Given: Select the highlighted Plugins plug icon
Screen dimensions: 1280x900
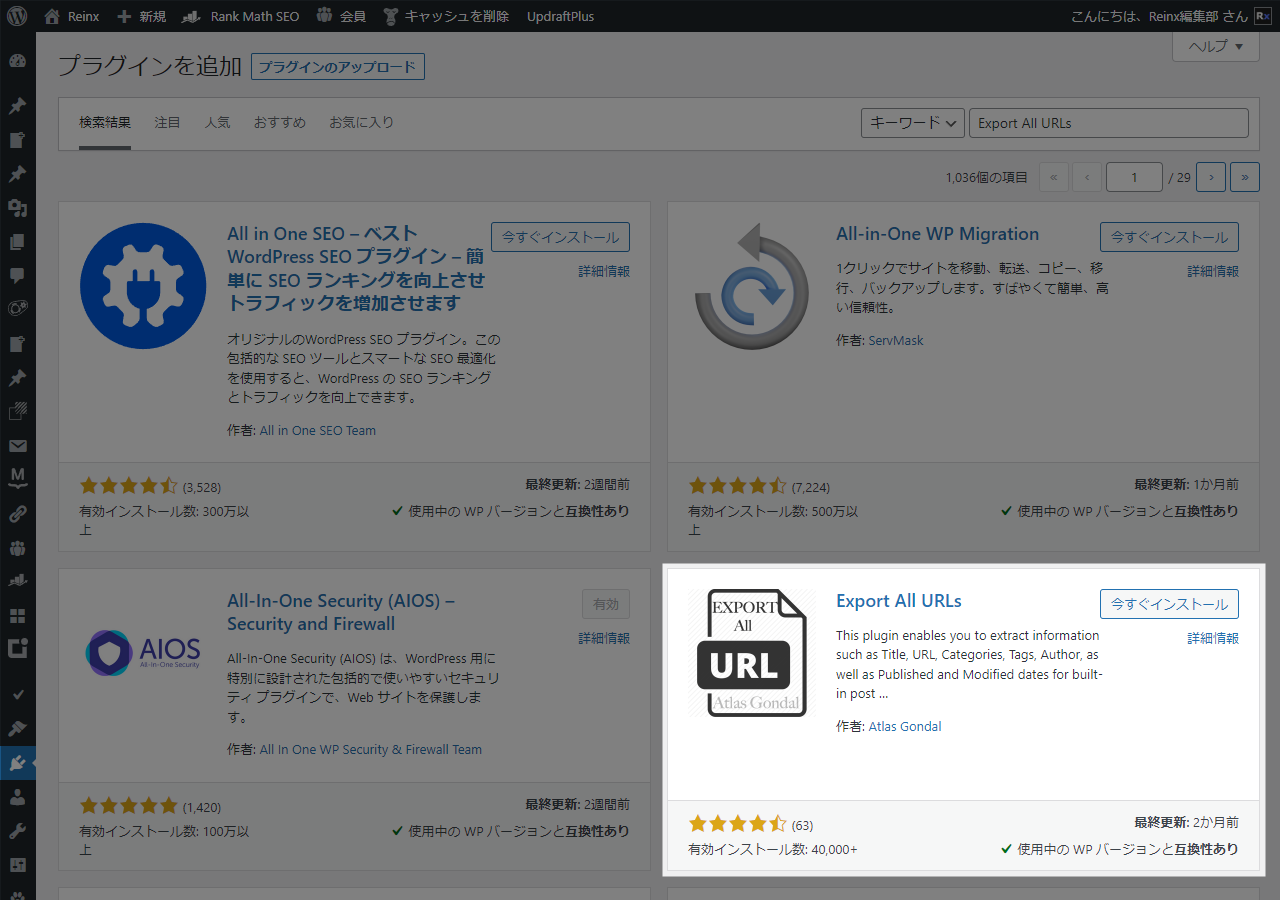Looking at the screenshot, I should [17, 764].
